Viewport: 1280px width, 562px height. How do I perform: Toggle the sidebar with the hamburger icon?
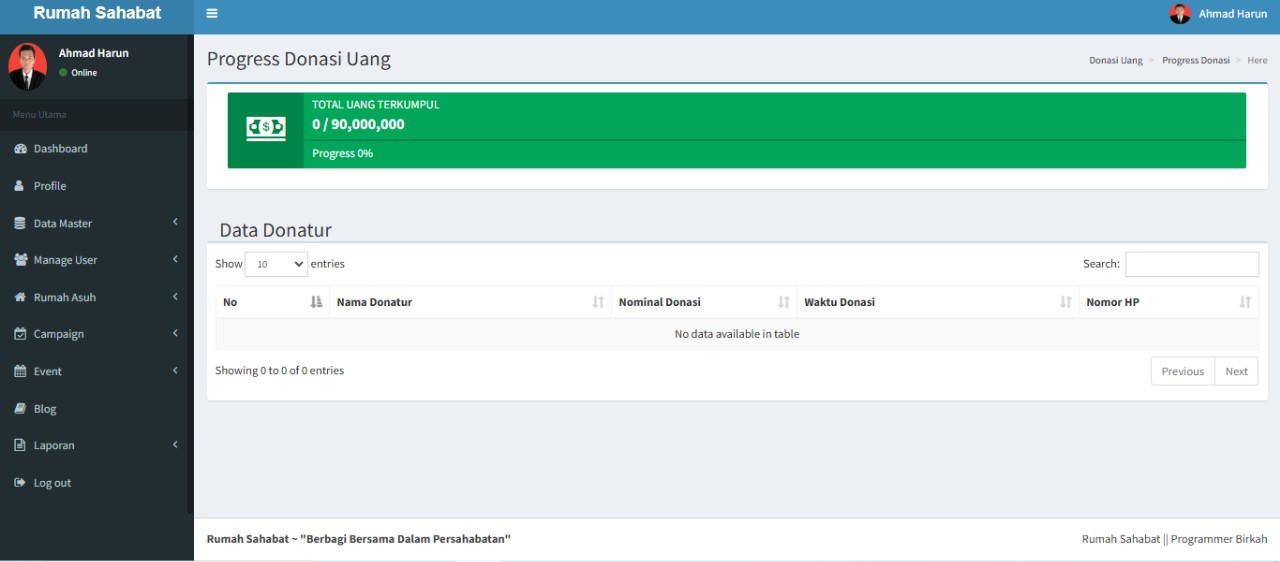(212, 14)
